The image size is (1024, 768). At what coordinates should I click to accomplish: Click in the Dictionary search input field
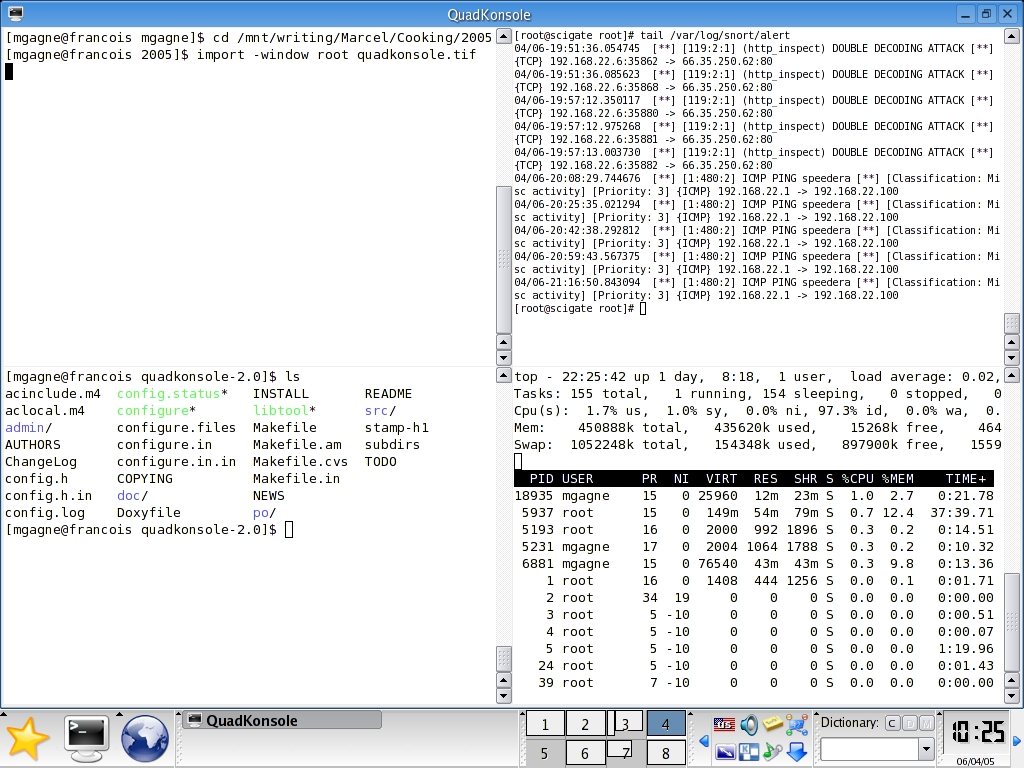click(868, 749)
